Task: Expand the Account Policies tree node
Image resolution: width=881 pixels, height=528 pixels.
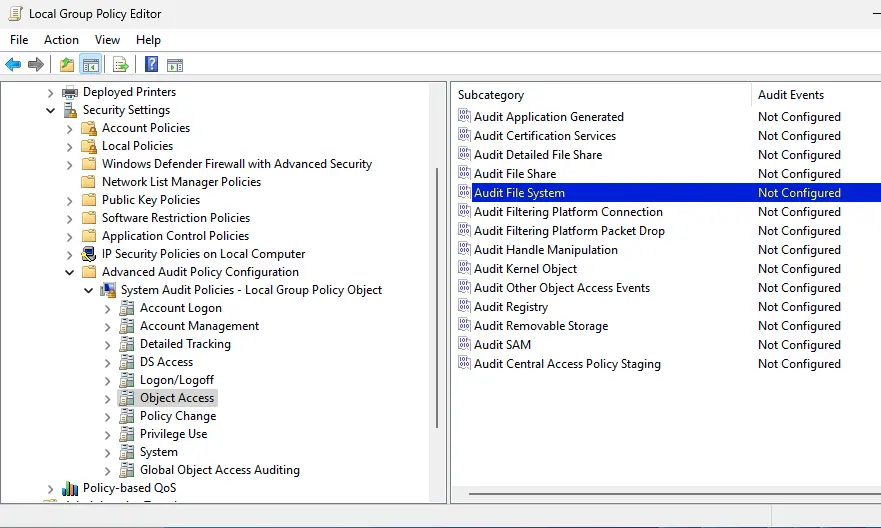Action: 70,128
